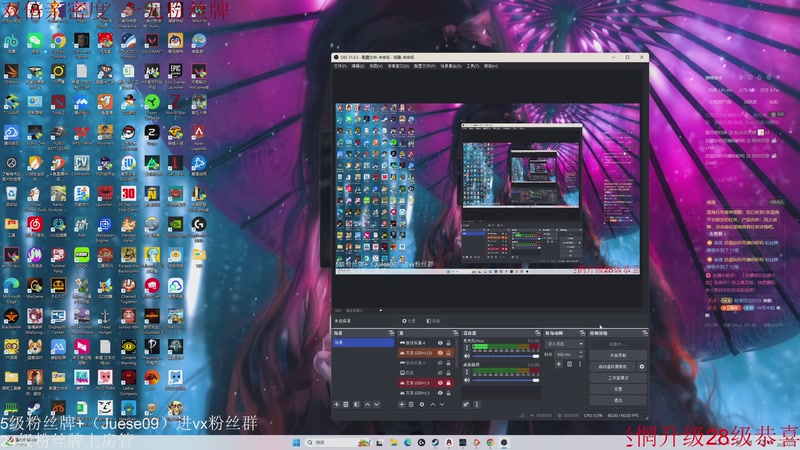Hide the orange text GDI+ (2) source

(x=440, y=353)
